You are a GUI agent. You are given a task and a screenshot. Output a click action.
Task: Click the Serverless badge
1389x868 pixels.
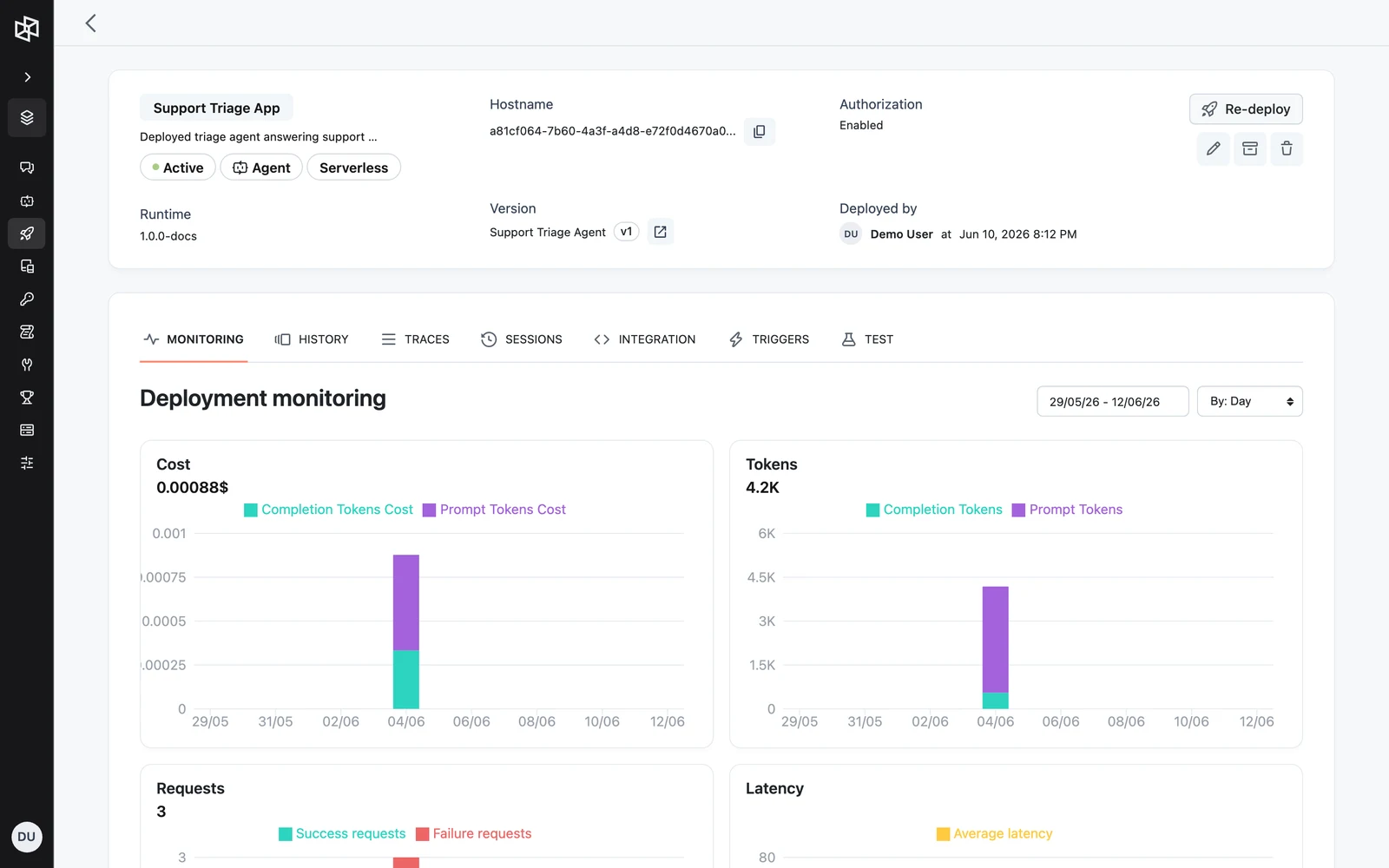click(x=353, y=168)
